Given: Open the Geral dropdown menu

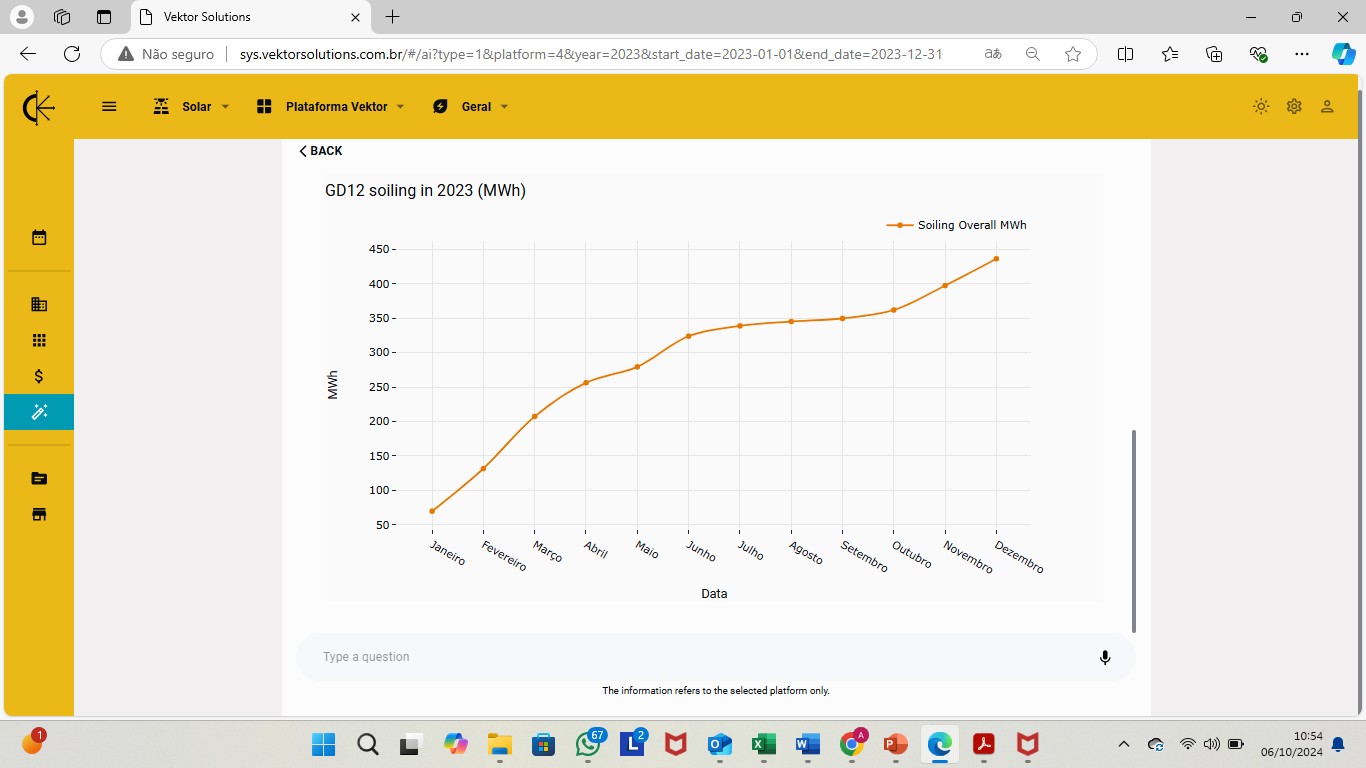Looking at the screenshot, I should click(x=470, y=106).
